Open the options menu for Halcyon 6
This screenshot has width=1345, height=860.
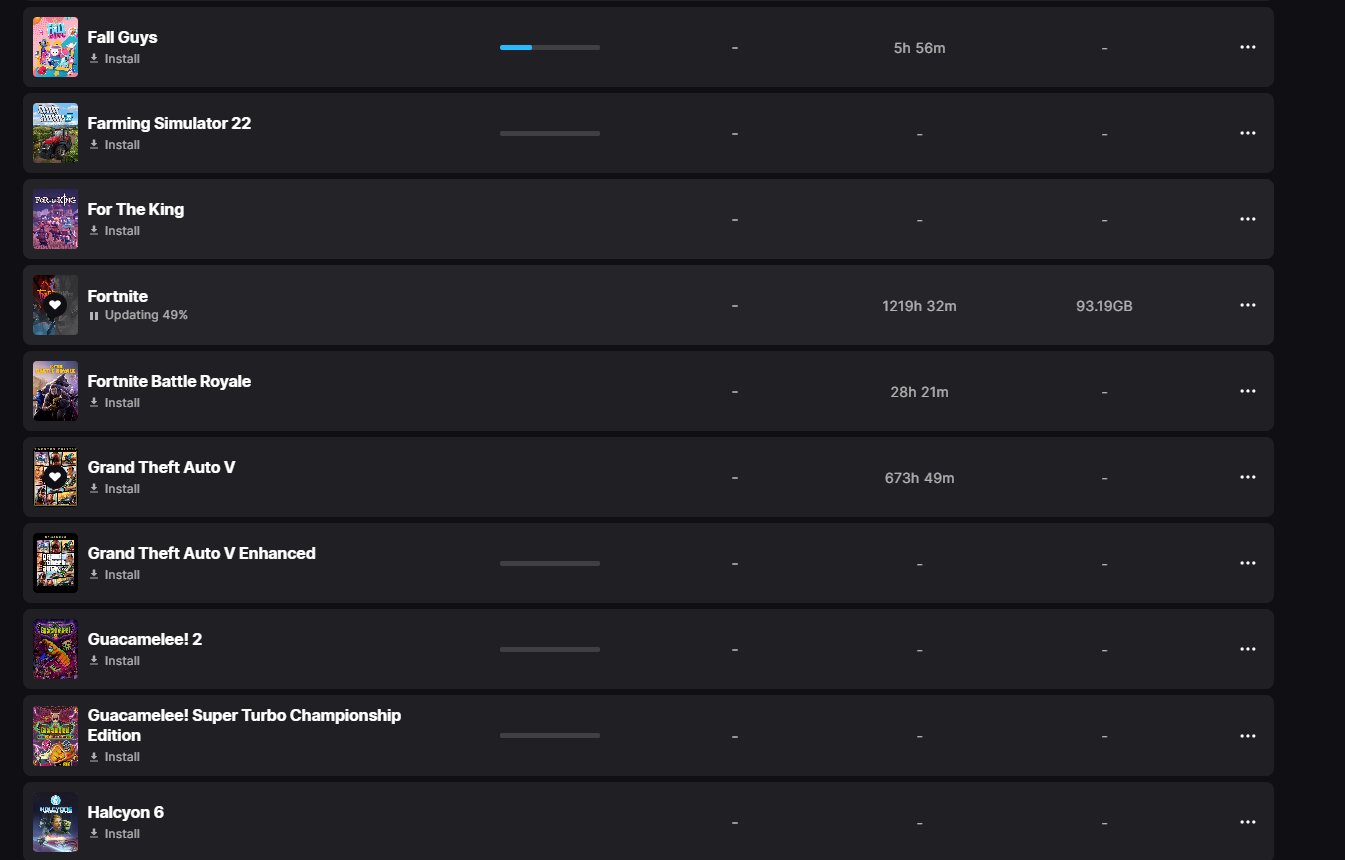pos(1247,822)
